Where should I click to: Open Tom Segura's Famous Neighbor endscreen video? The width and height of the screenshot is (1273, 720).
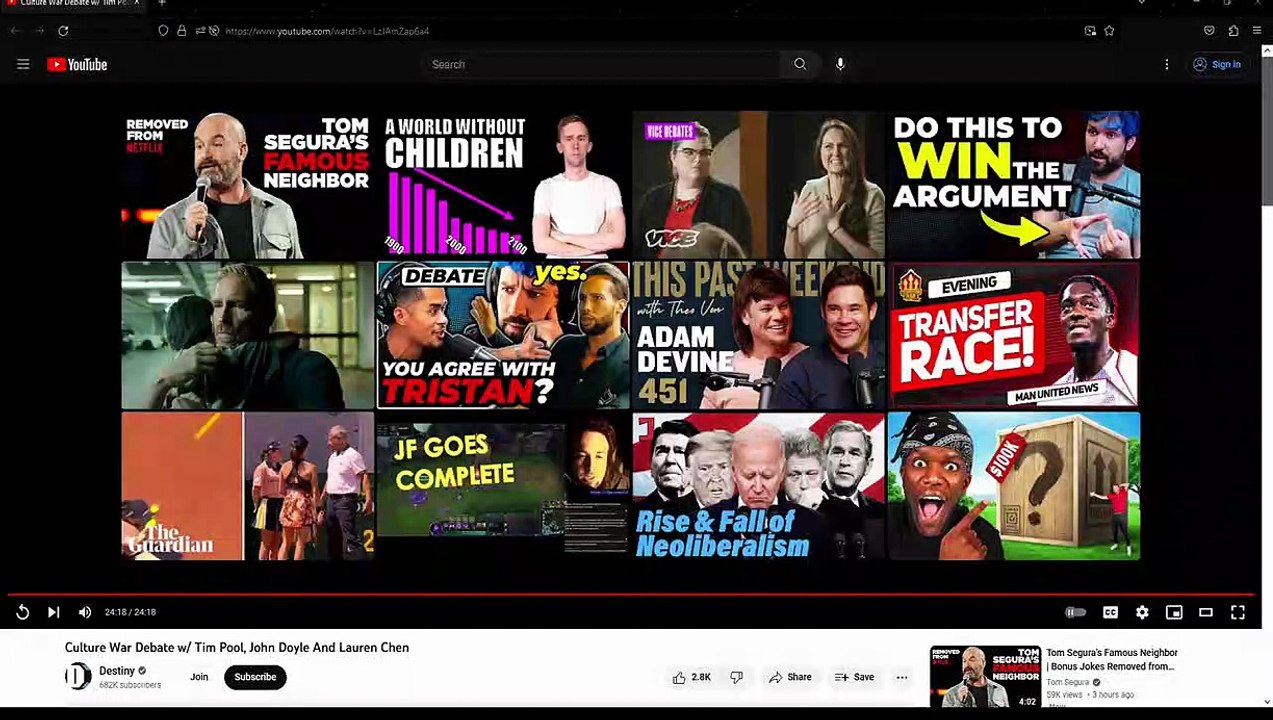click(247, 185)
